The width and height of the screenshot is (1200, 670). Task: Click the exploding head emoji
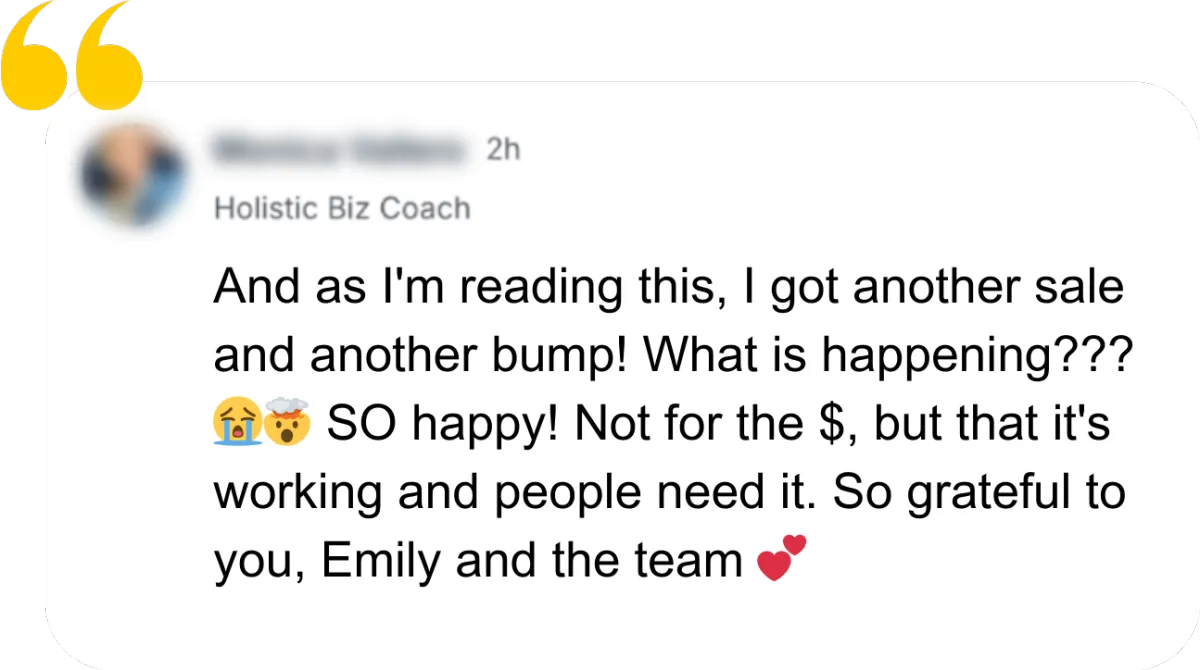(x=288, y=425)
